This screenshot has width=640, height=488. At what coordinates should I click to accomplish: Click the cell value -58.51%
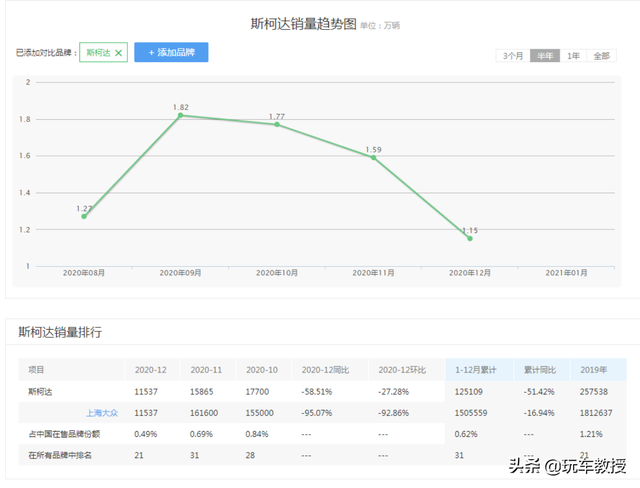[x=317, y=392]
